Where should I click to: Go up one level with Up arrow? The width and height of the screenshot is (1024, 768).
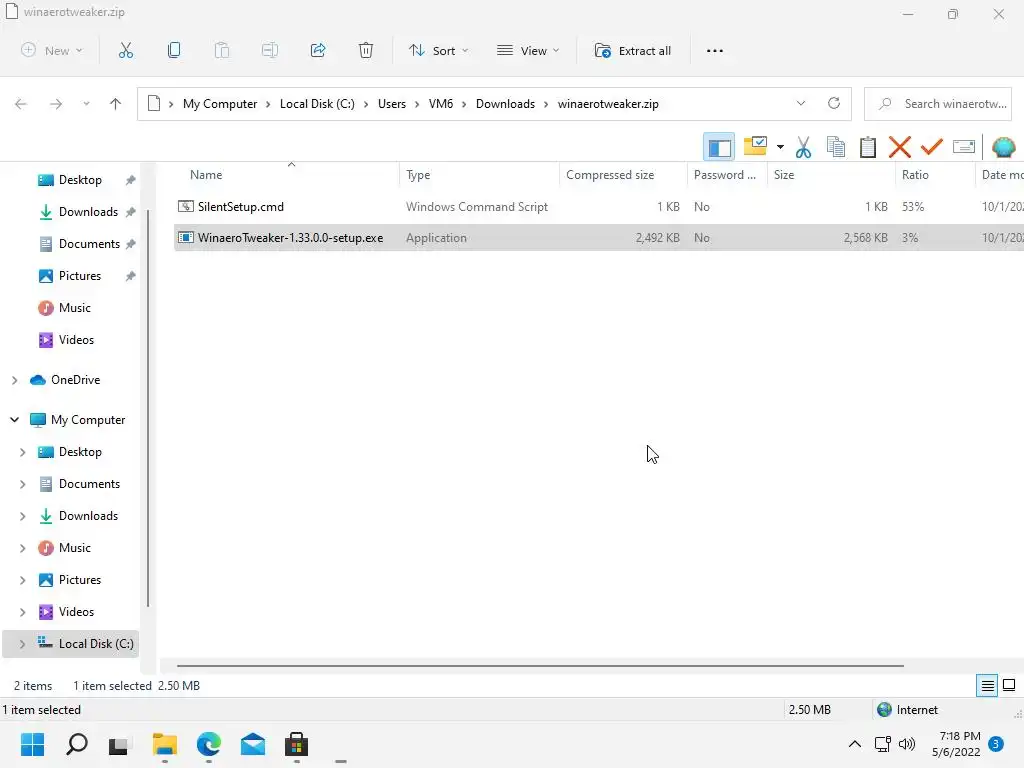[116, 104]
